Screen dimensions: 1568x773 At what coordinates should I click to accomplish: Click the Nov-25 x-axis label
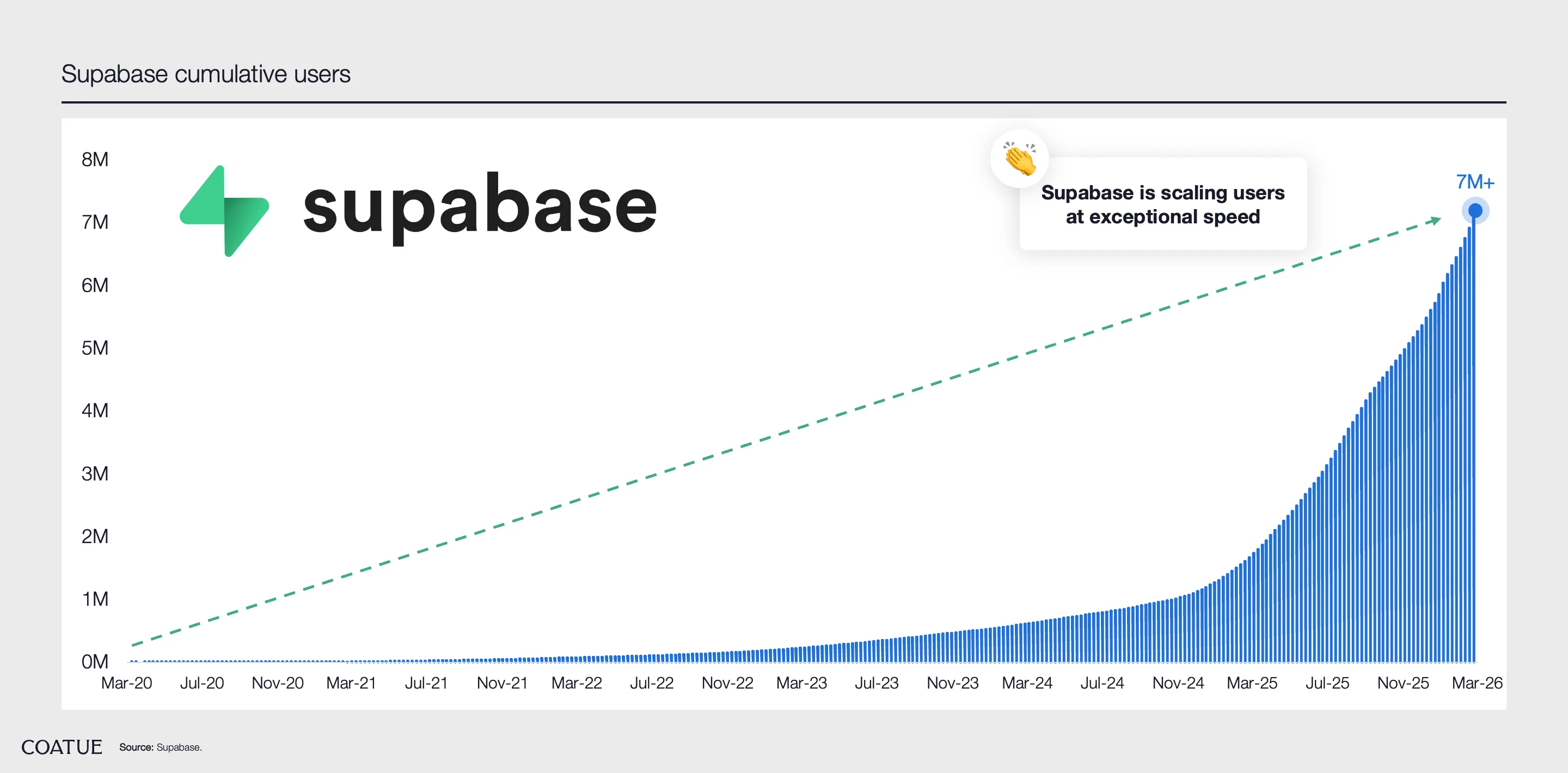[x=1402, y=683]
